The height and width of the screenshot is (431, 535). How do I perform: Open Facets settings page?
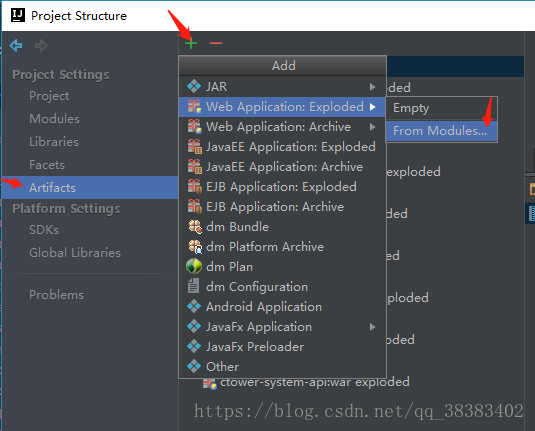pyautogui.click(x=47, y=165)
